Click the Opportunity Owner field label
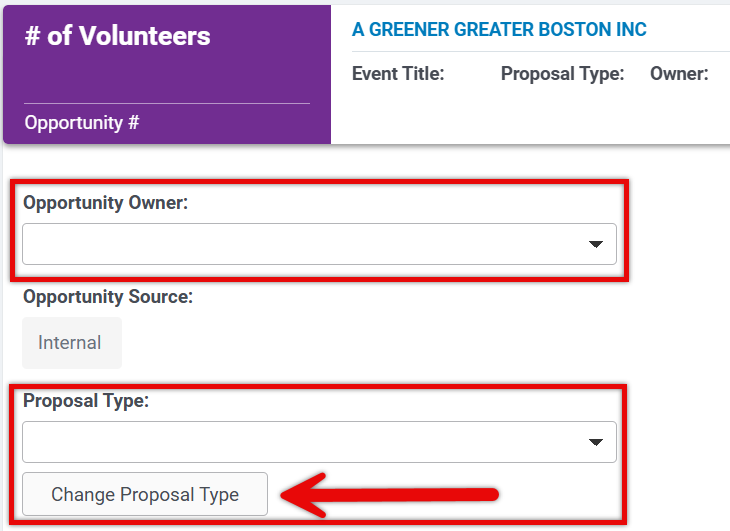 (x=105, y=203)
